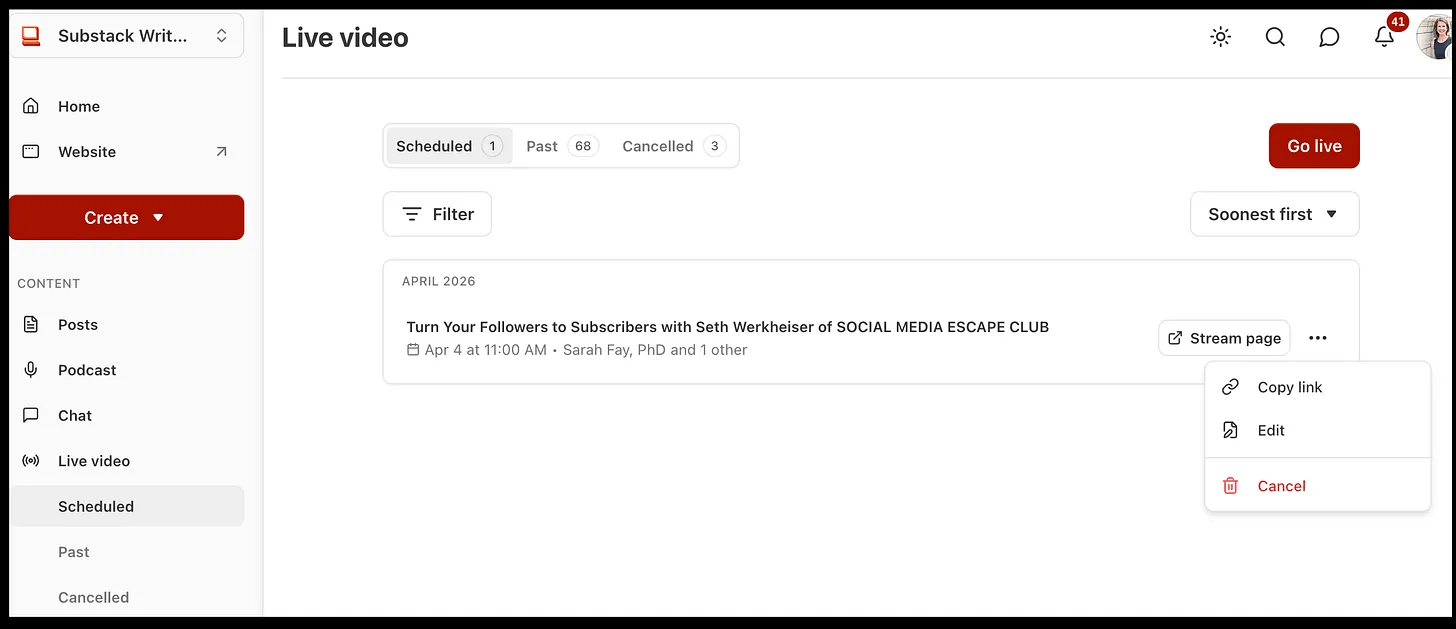Switch publications via the Substack Writers selector
Image resolution: width=1456 pixels, height=629 pixels.
click(x=126, y=35)
